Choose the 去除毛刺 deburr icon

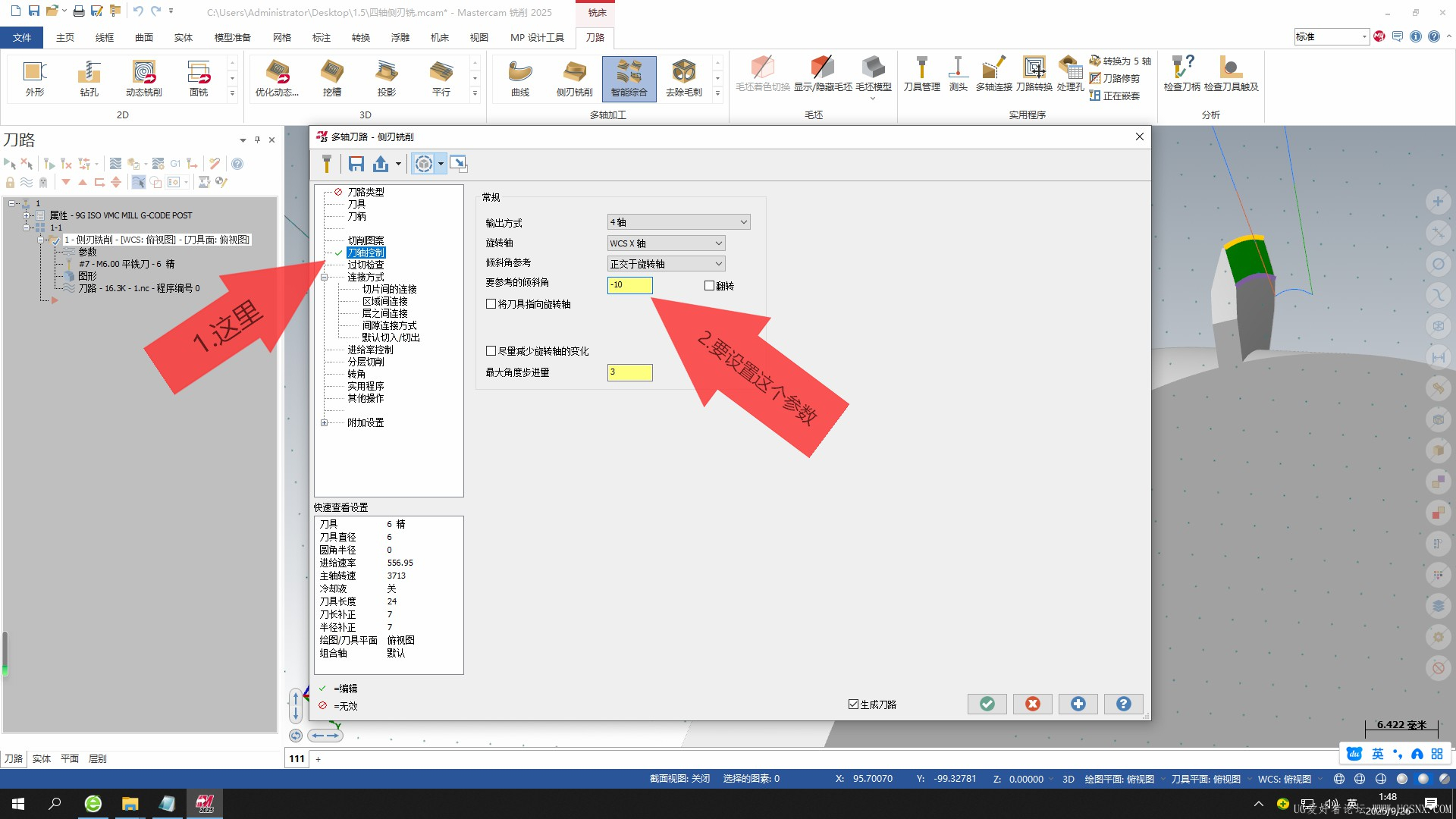click(684, 78)
